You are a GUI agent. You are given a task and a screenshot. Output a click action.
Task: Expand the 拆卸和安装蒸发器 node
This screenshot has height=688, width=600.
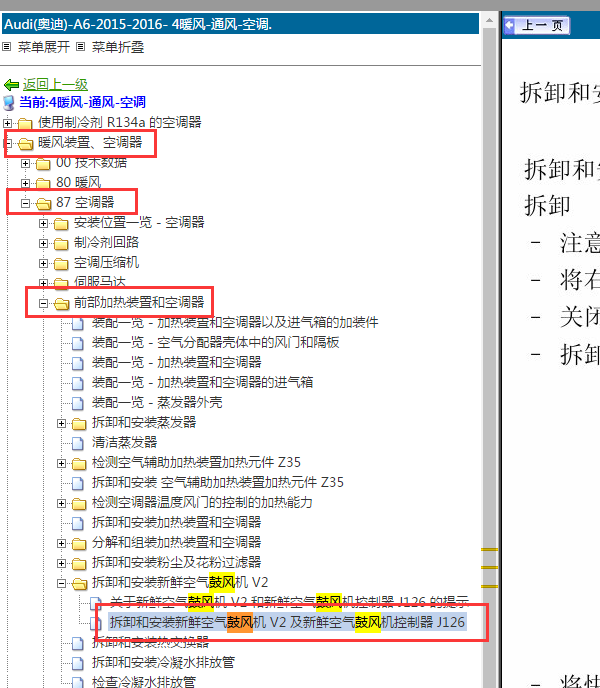pyautogui.click(x=61, y=423)
